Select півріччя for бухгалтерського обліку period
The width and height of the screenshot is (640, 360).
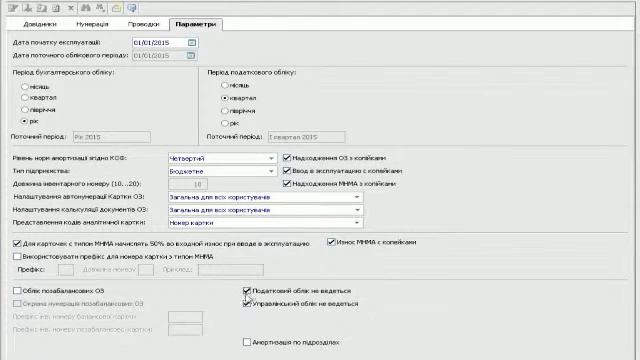tap(25, 109)
